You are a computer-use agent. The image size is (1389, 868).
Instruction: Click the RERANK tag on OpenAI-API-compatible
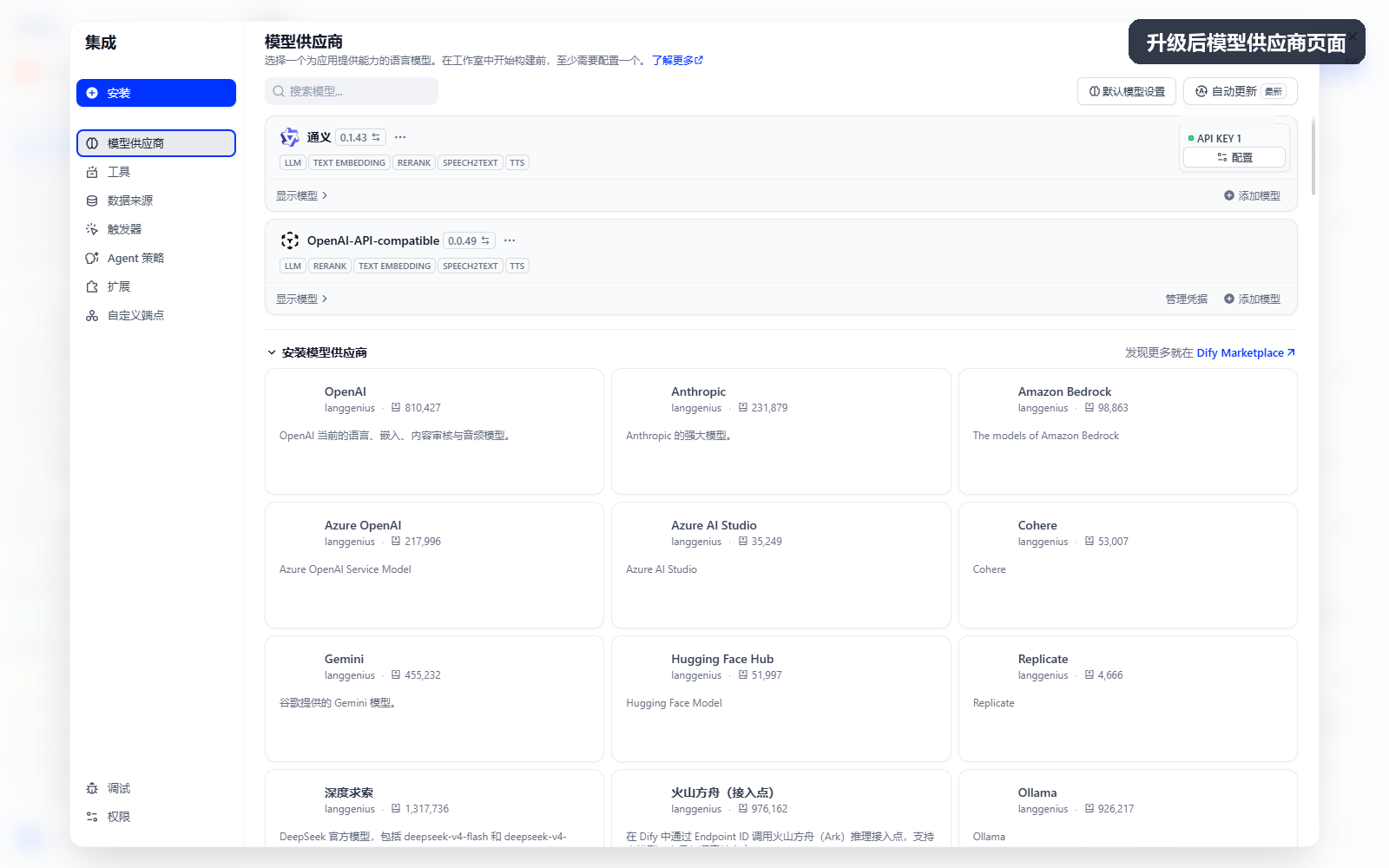tap(330, 266)
